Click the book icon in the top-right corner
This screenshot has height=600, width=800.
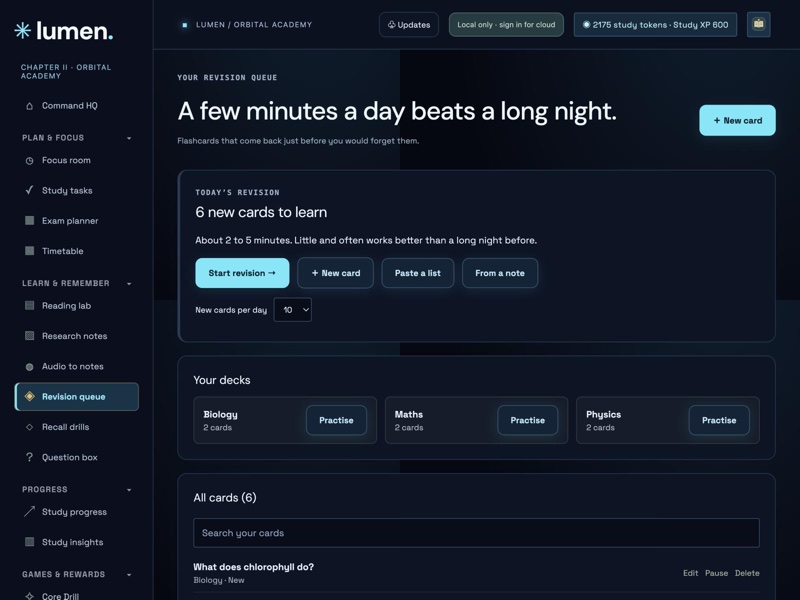pyautogui.click(x=759, y=24)
